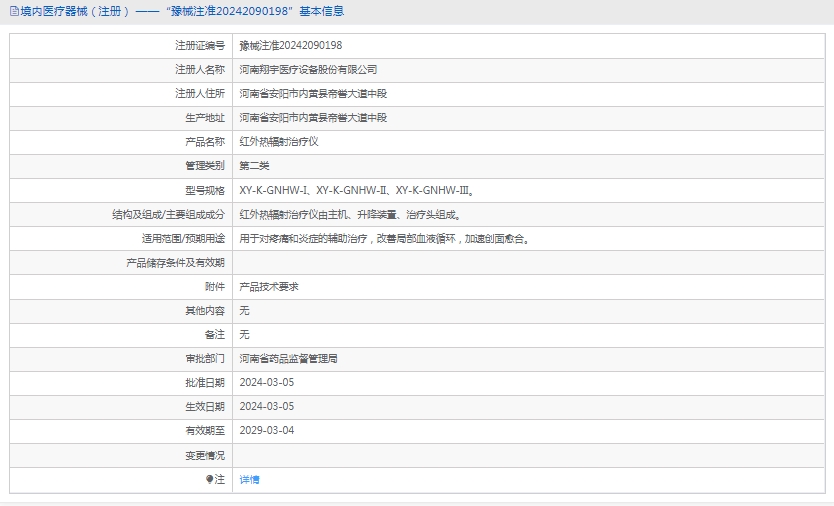Click product name 红外热辐射治疗仪
This screenshot has width=834, height=506.
[278, 142]
